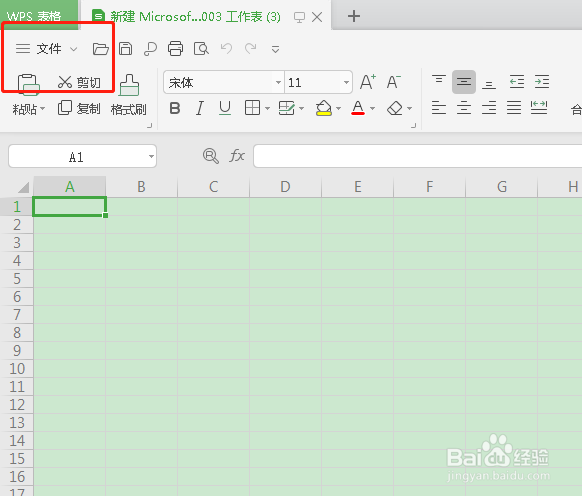Save the workbook with the save icon
Image resolution: width=582 pixels, height=496 pixels.
(125, 49)
